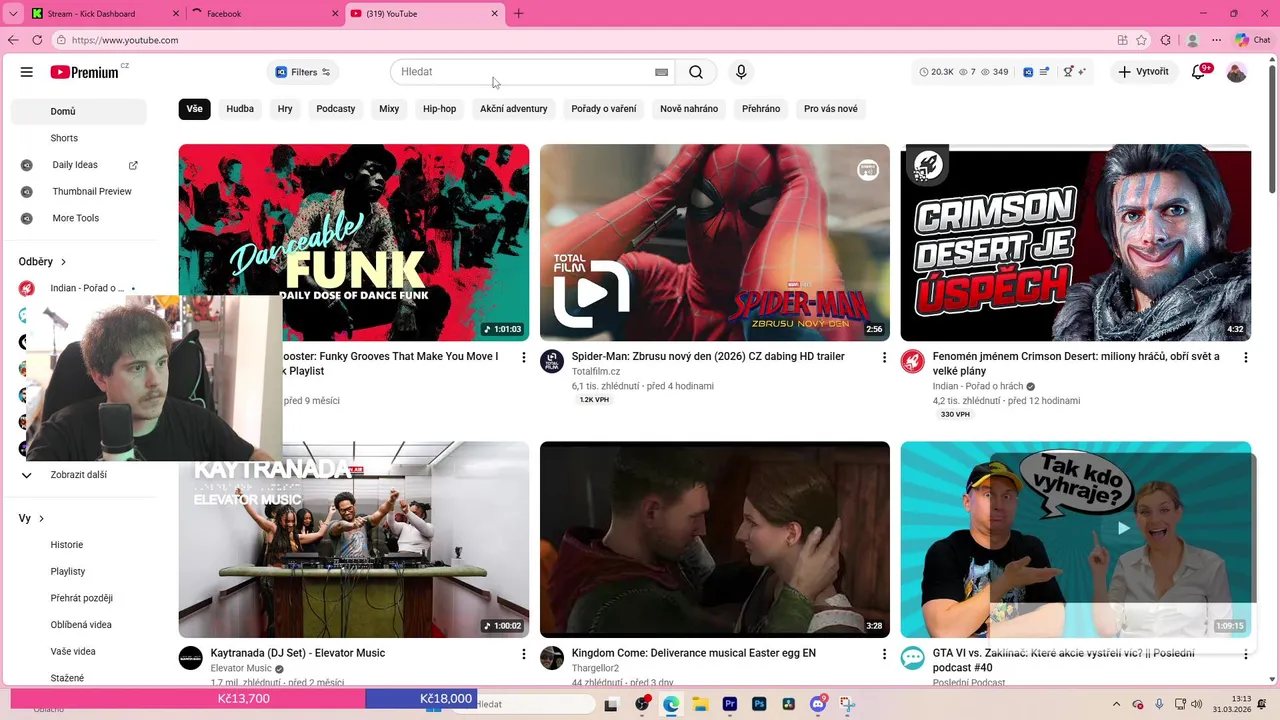The width and height of the screenshot is (1280, 720).
Task: Start voice search with microphone icon
Action: pos(741,72)
